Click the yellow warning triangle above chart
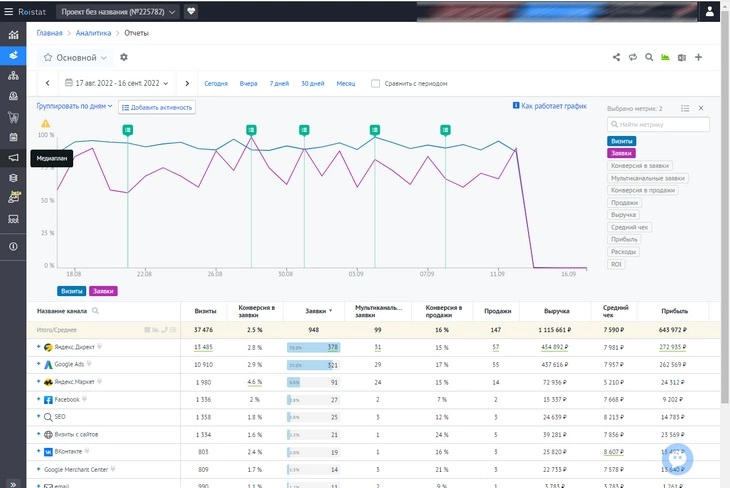Image resolution: width=730 pixels, height=488 pixels. click(45, 123)
